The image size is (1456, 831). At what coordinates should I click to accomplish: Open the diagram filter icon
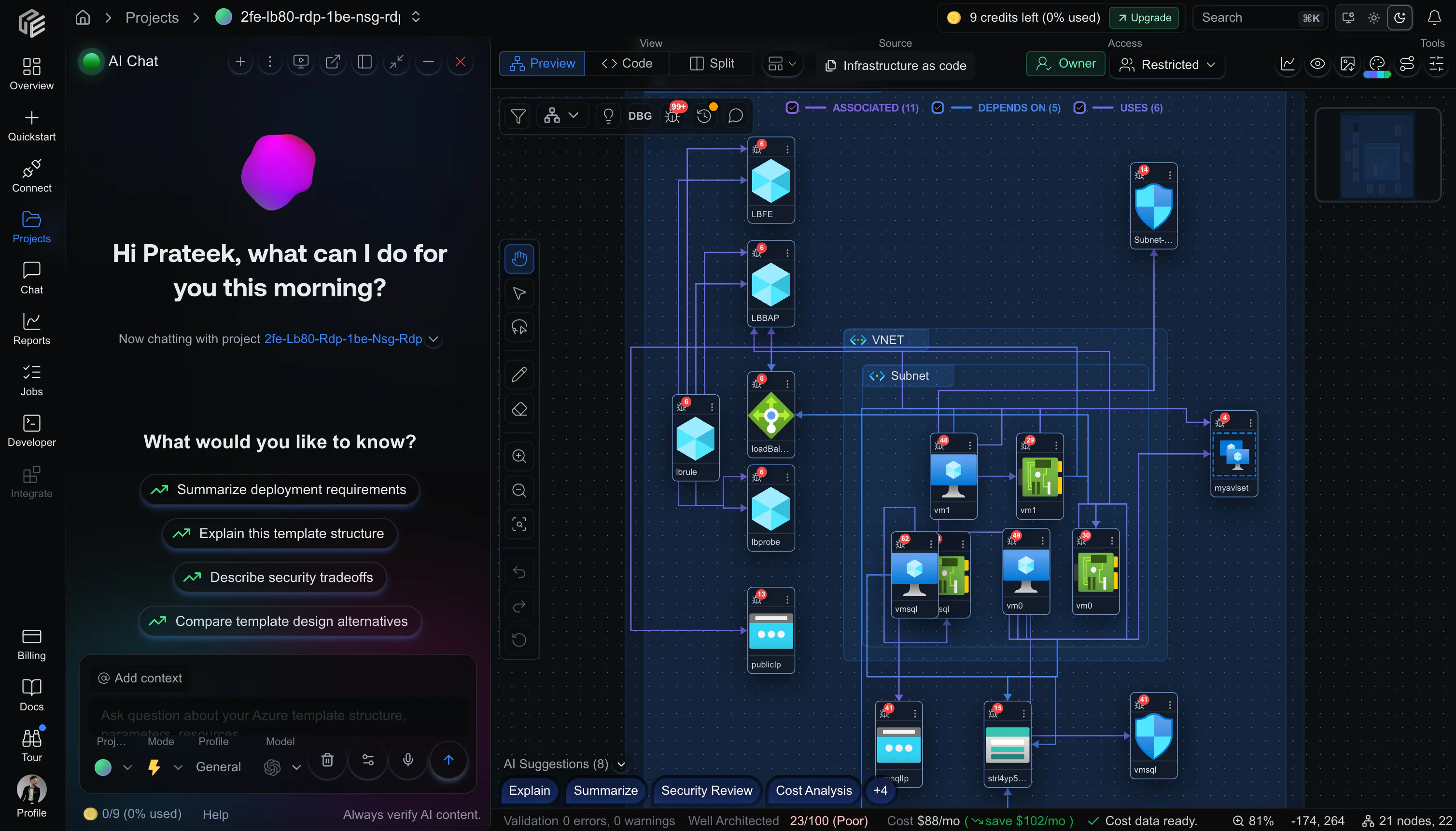pyautogui.click(x=518, y=116)
